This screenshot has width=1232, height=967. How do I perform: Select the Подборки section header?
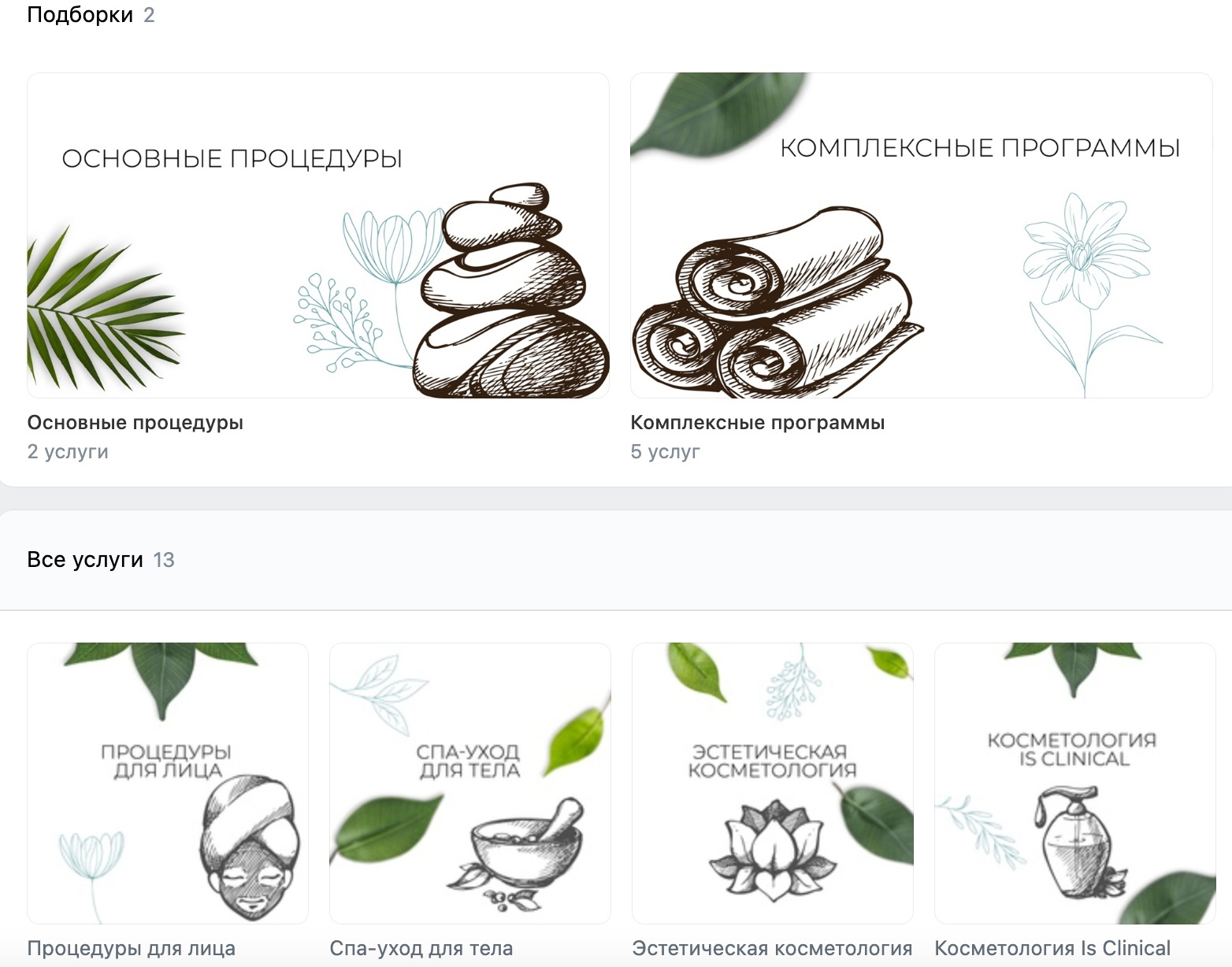[x=91, y=15]
